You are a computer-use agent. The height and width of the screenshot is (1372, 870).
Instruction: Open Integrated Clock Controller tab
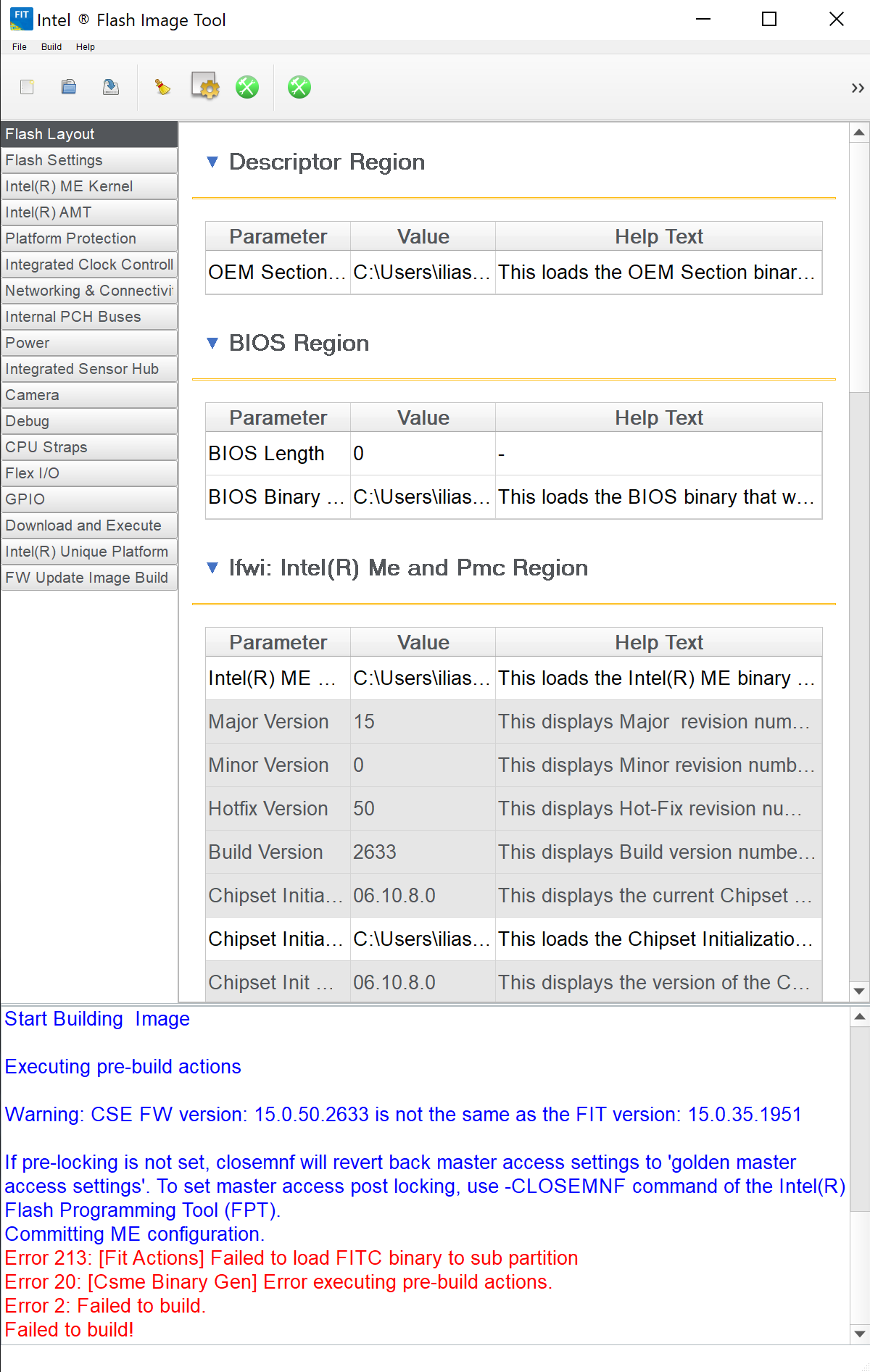(89, 265)
